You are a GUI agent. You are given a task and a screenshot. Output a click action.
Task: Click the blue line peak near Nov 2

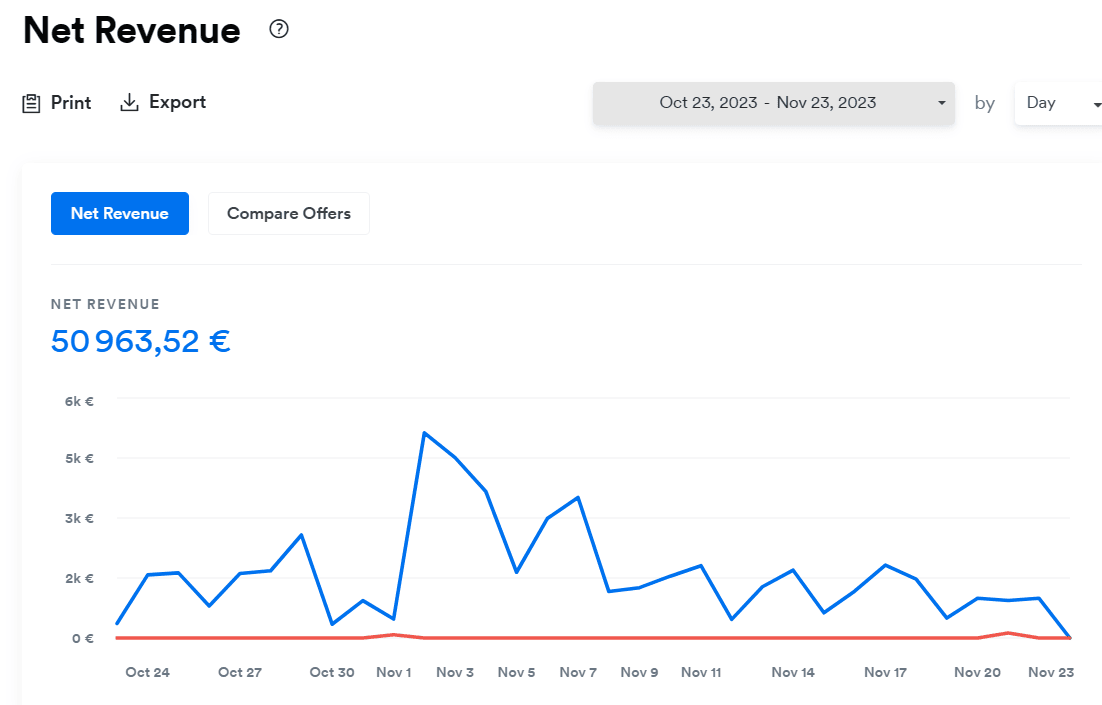(x=424, y=433)
